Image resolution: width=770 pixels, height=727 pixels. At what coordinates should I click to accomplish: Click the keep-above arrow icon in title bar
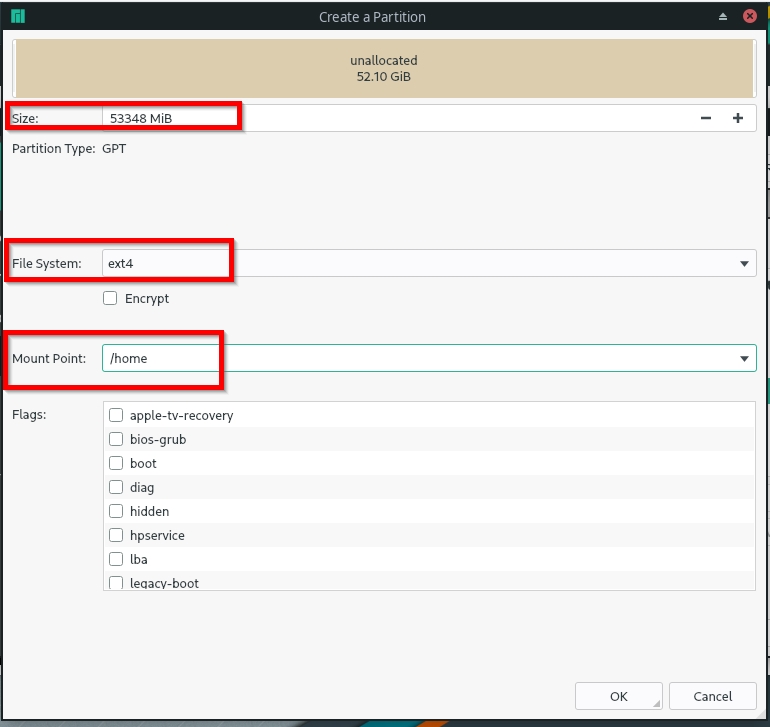pos(723,17)
